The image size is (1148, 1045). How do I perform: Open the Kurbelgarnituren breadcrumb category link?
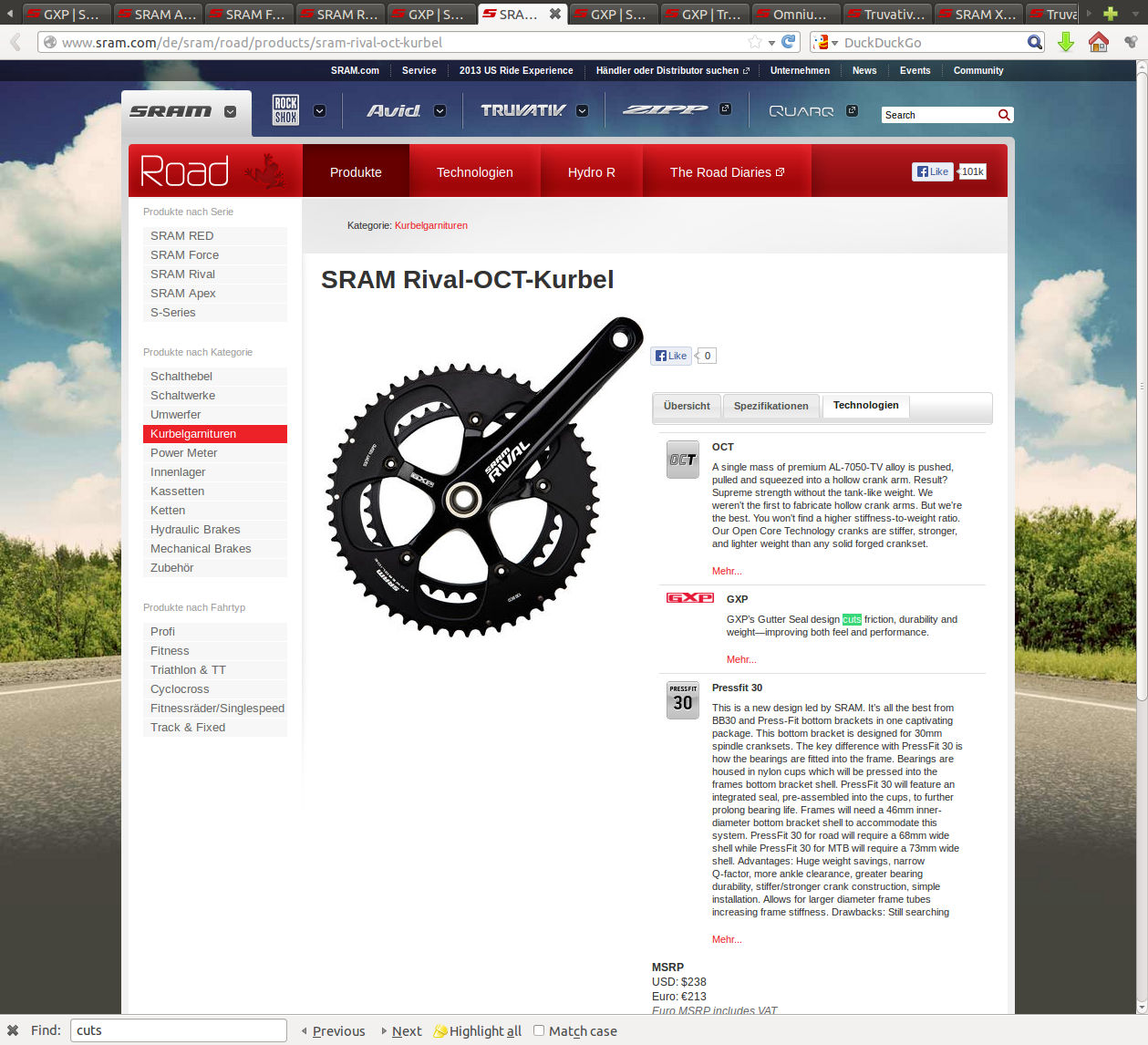pyautogui.click(x=431, y=225)
